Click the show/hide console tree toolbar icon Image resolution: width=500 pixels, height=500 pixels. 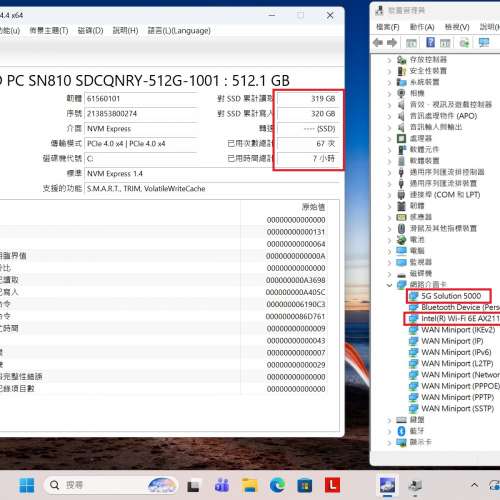[x=411, y=43]
